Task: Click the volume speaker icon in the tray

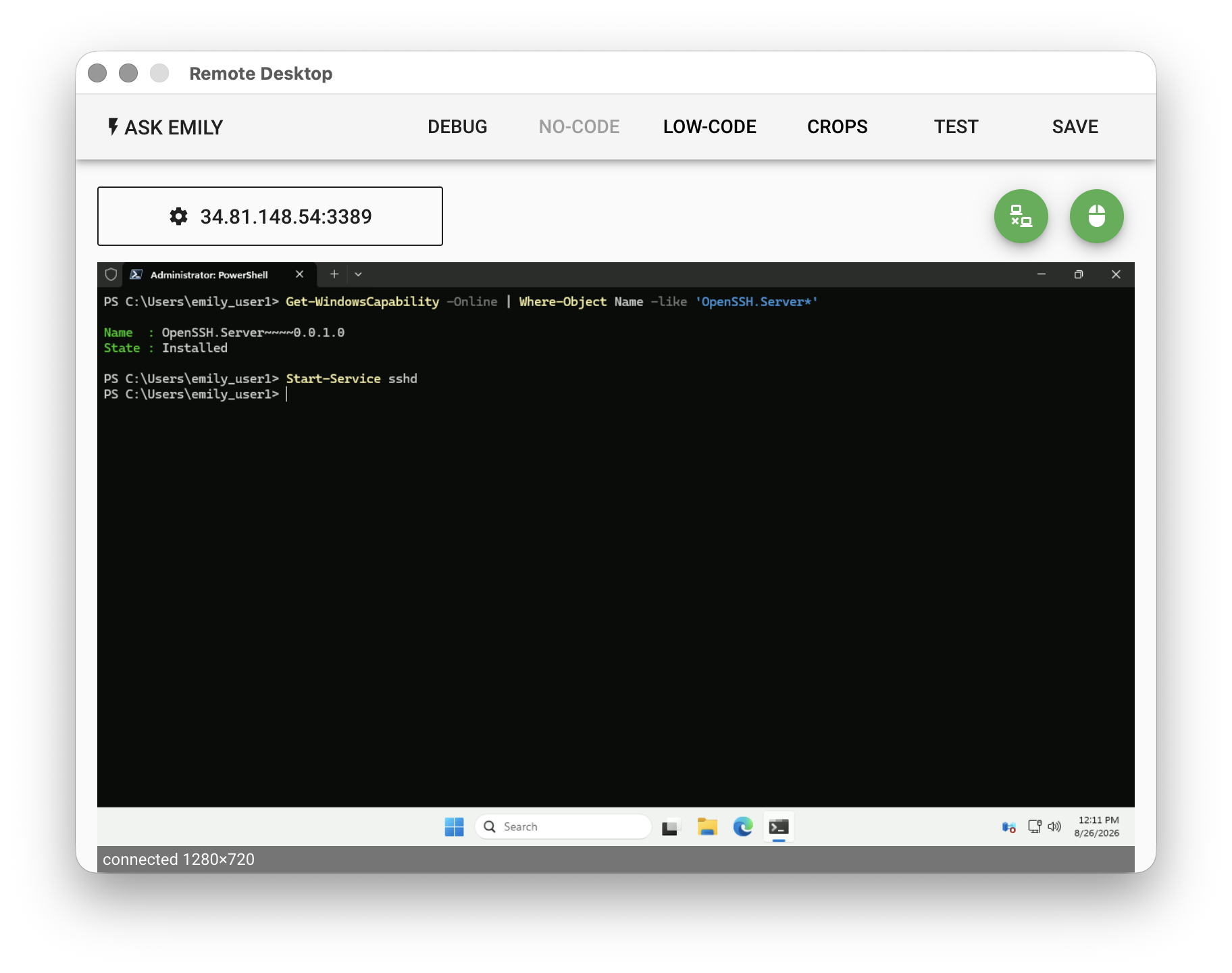Action: 1054,826
